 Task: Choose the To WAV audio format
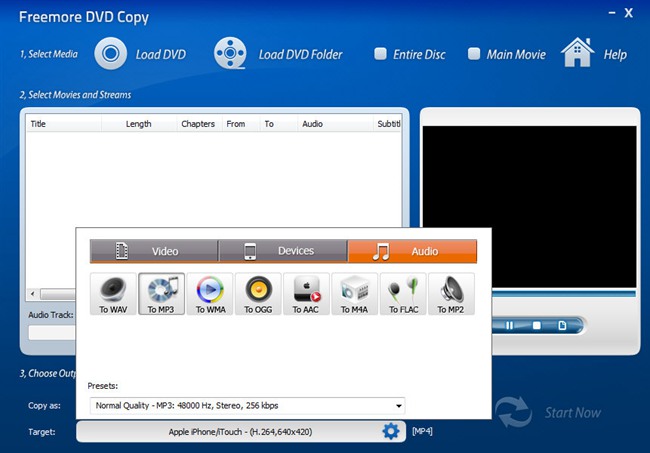[x=113, y=294]
